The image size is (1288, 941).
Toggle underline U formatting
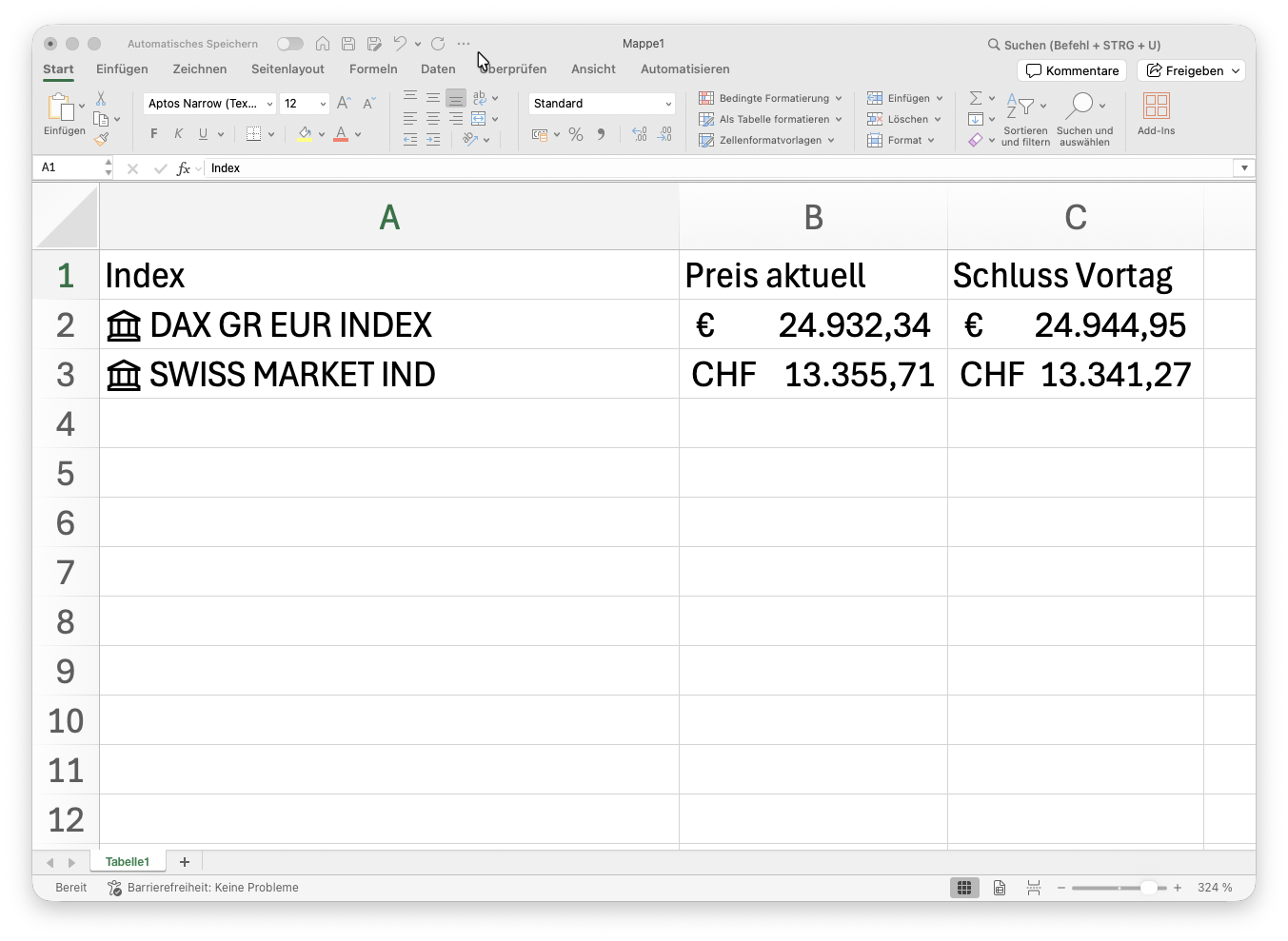tap(203, 134)
